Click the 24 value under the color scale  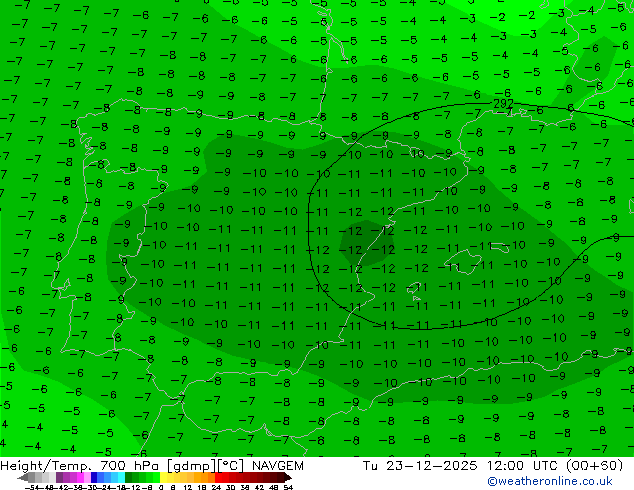tap(216, 487)
